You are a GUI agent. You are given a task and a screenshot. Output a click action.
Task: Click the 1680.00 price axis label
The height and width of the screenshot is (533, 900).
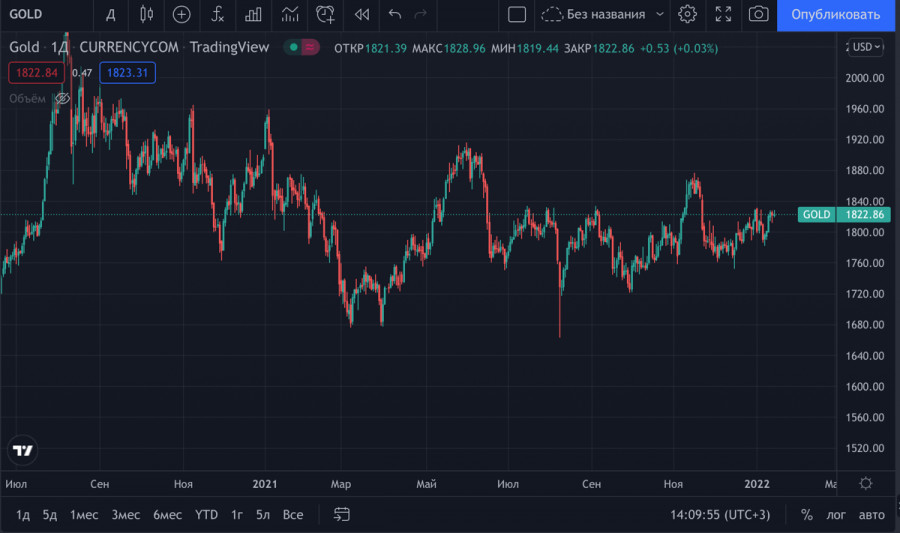pos(864,325)
